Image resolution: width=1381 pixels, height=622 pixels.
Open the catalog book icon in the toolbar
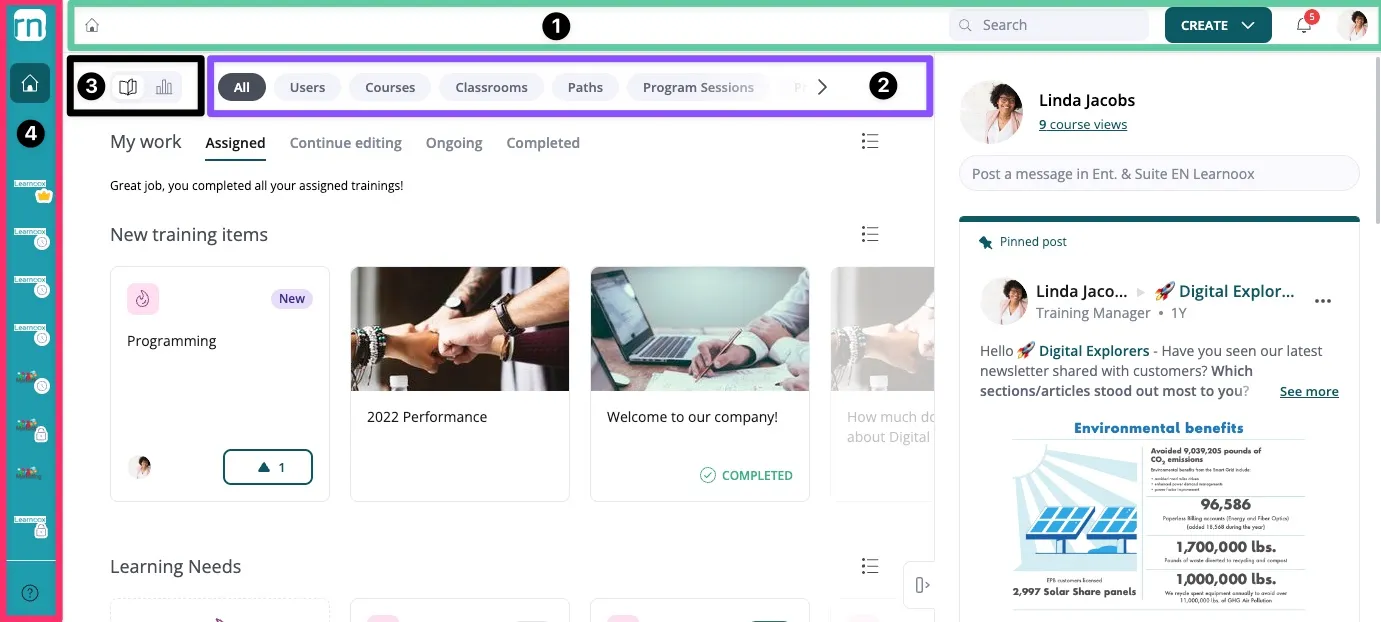(128, 87)
